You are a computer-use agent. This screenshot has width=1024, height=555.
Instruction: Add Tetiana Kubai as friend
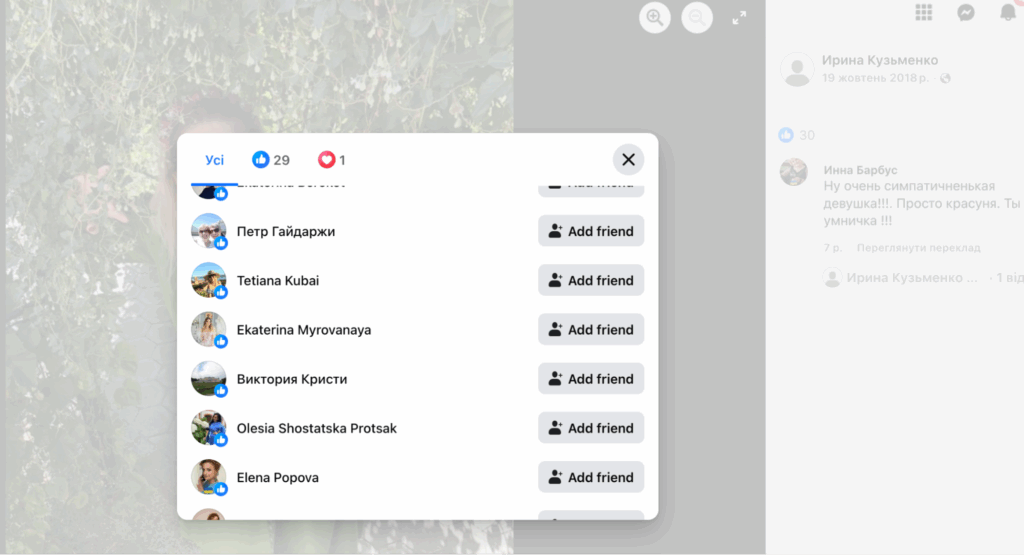591,281
